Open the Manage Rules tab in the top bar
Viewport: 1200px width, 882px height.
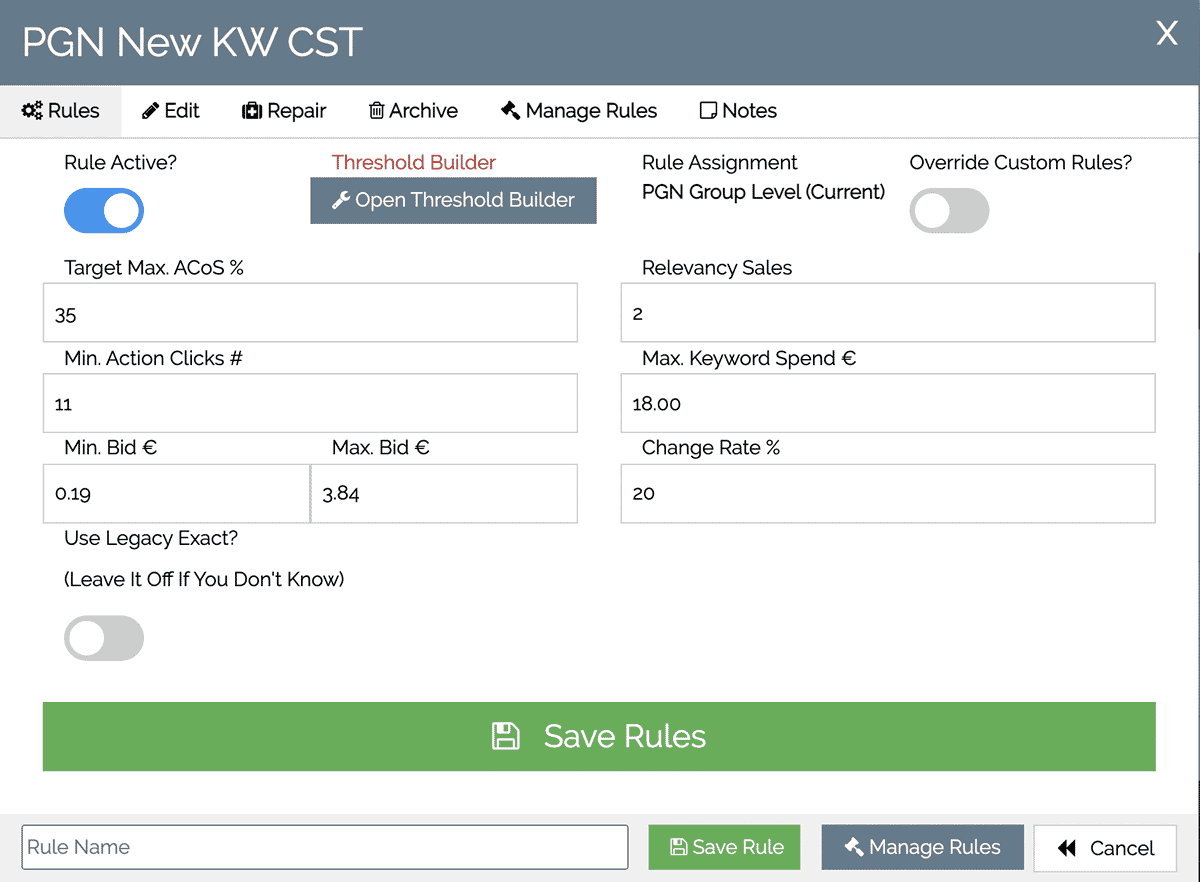(579, 111)
